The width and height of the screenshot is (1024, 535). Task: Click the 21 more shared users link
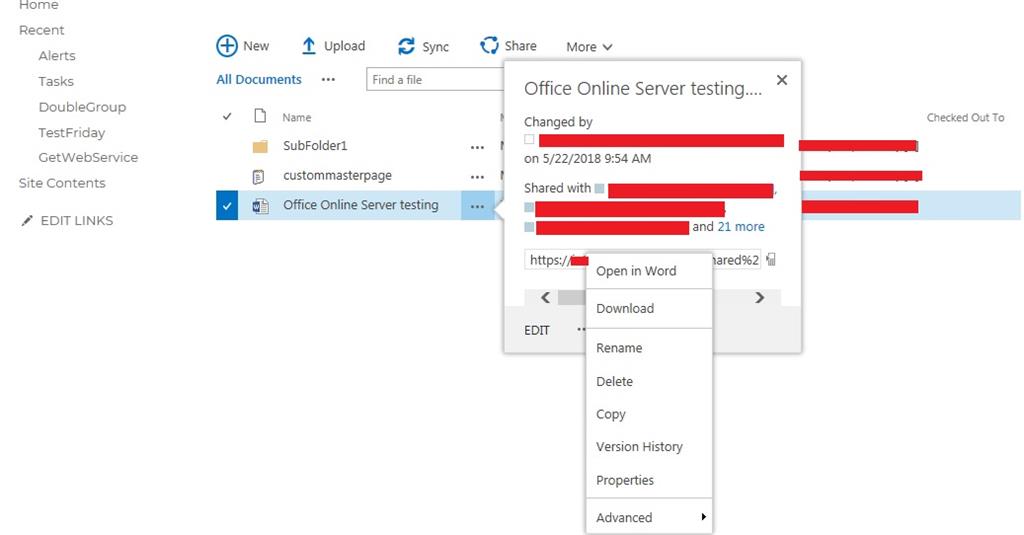pyautogui.click(x=741, y=227)
